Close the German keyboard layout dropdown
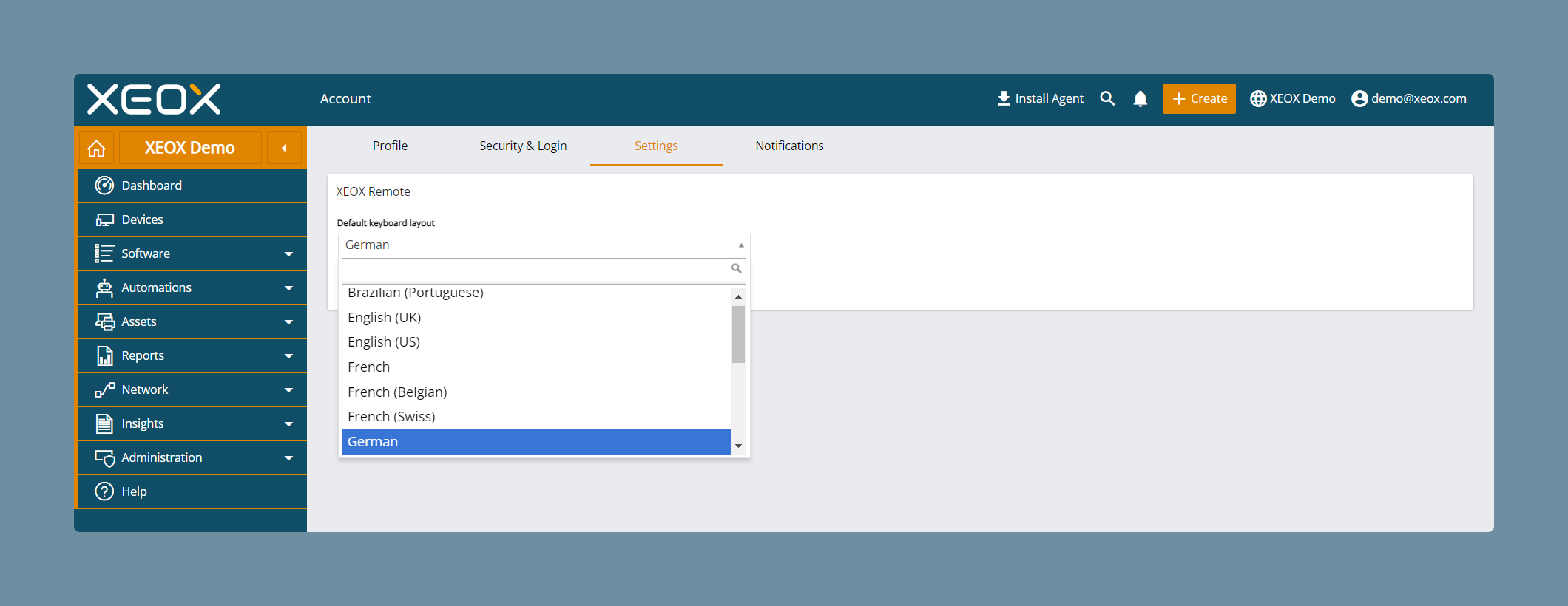This screenshot has height=606, width=1568. pyautogui.click(x=544, y=245)
